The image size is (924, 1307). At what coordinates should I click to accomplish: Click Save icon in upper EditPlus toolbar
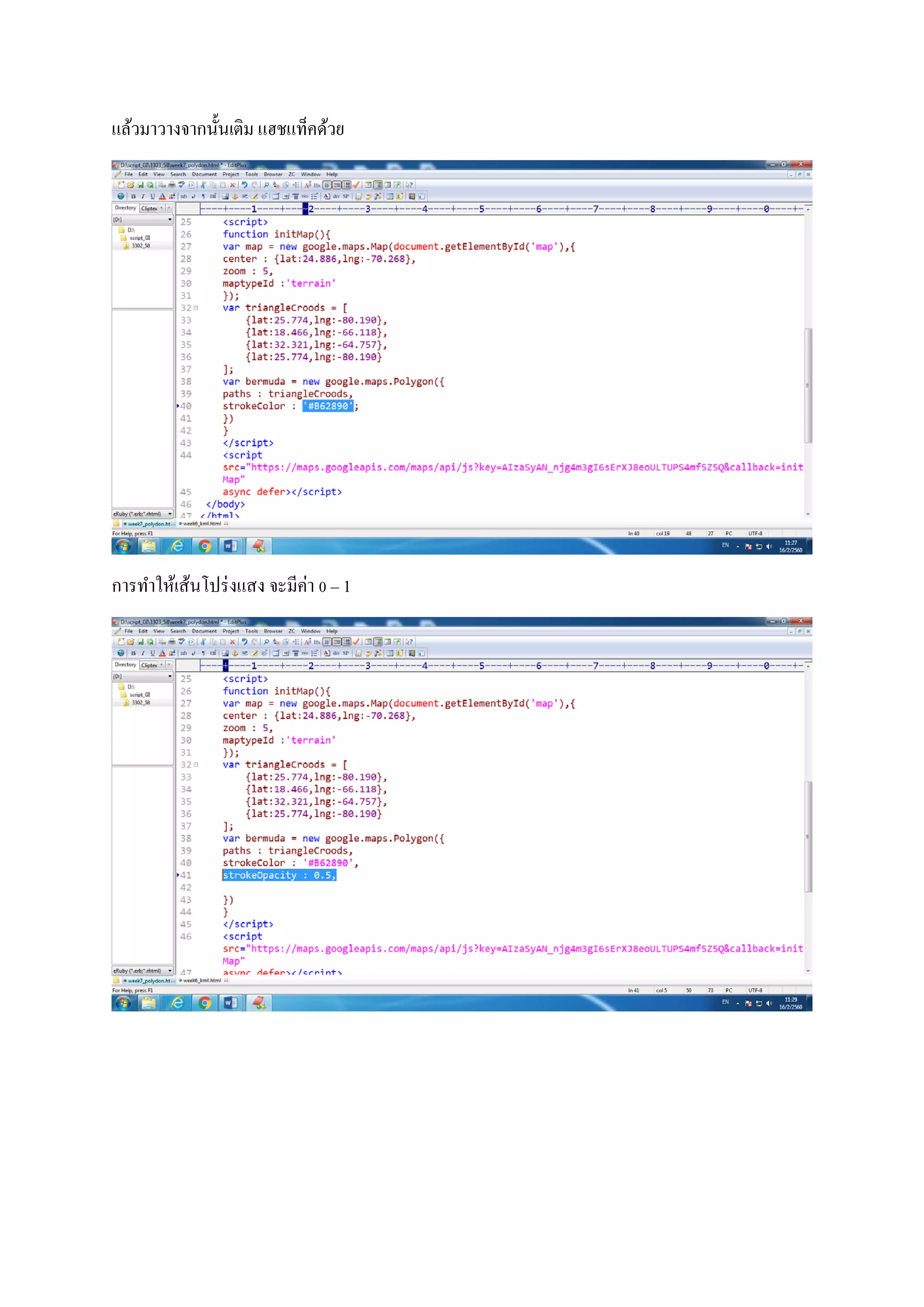coord(140,185)
